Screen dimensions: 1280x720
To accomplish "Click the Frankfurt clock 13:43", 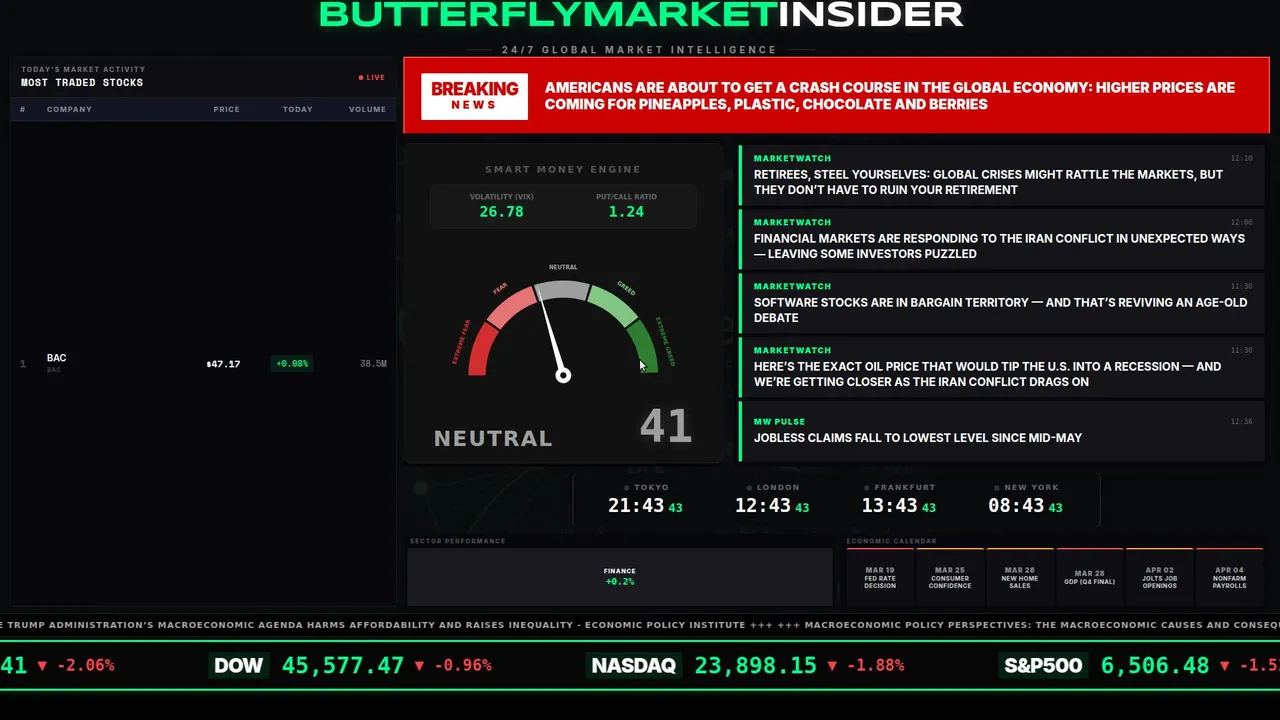I will (890, 506).
